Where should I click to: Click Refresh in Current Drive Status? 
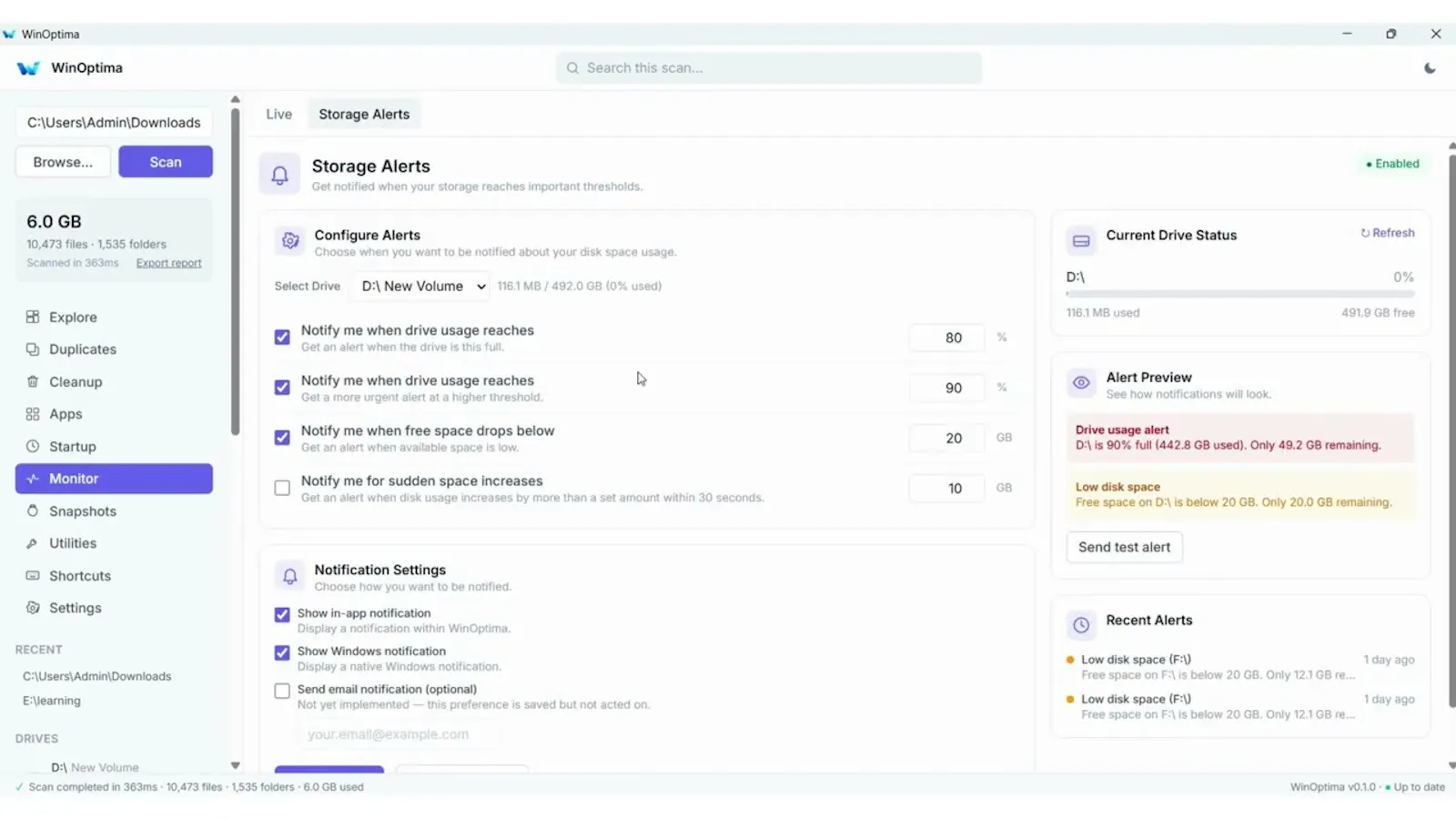click(x=1388, y=233)
